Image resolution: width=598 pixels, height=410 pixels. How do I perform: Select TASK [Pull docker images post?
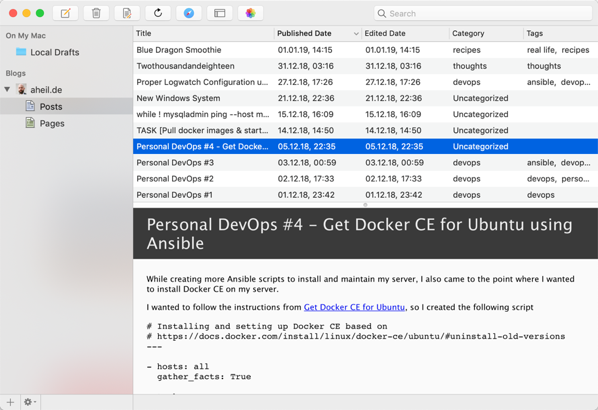365,130
